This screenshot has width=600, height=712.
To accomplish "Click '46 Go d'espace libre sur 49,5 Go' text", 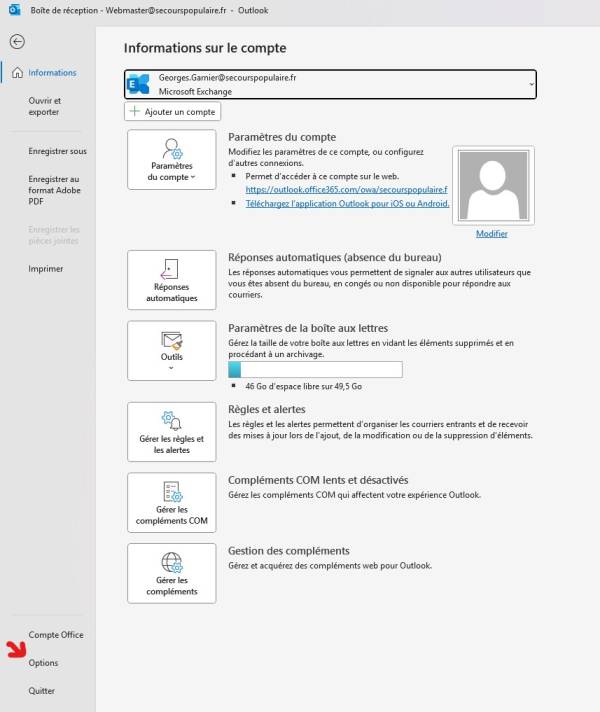I will [x=303, y=386].
